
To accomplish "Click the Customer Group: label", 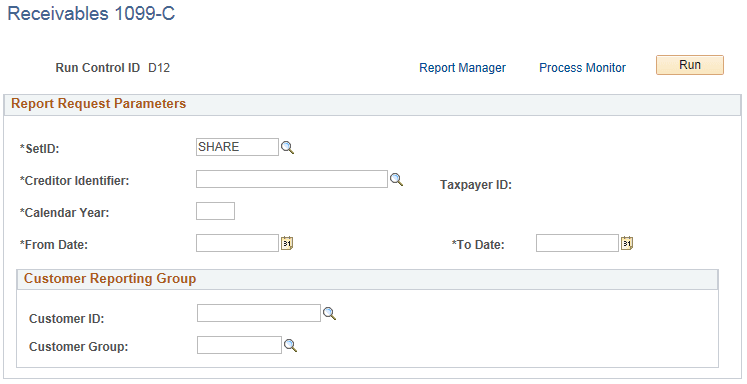I will (79, 347).
